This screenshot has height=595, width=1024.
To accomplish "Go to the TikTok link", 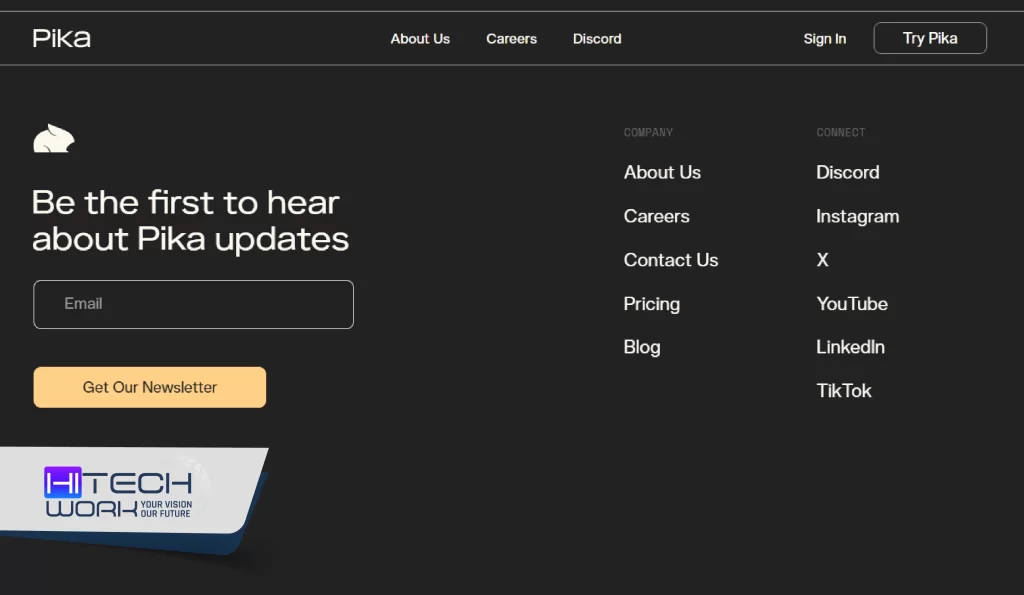I will click(844, 391).
